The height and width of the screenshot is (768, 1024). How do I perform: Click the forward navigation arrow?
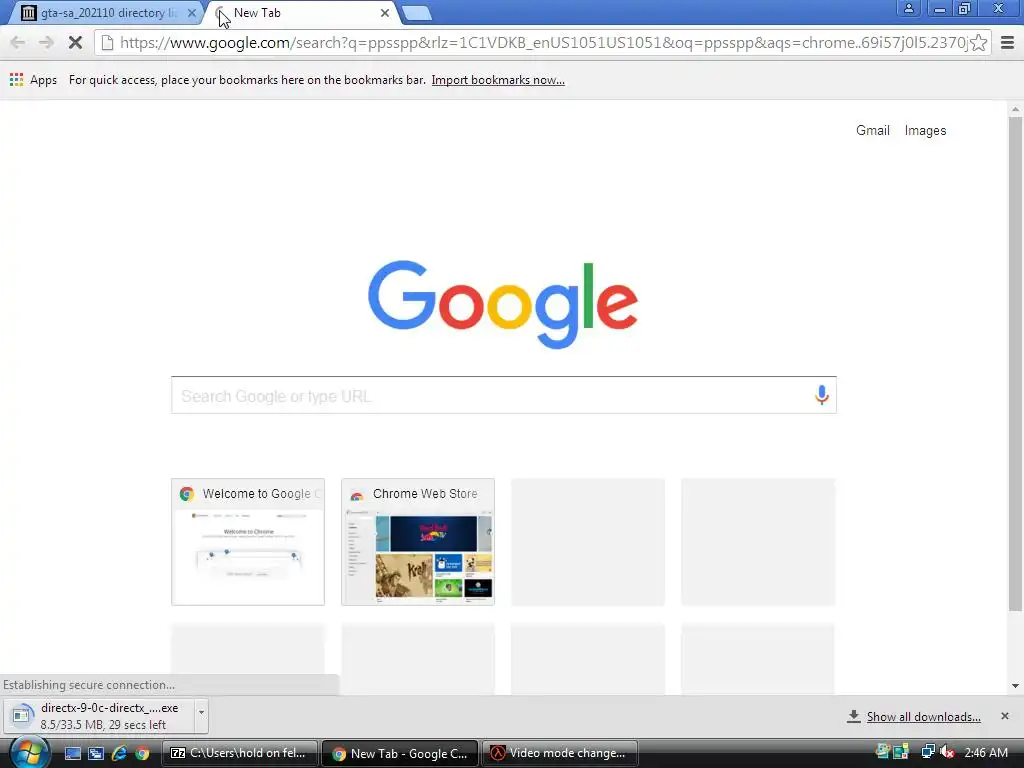point(46,43)
